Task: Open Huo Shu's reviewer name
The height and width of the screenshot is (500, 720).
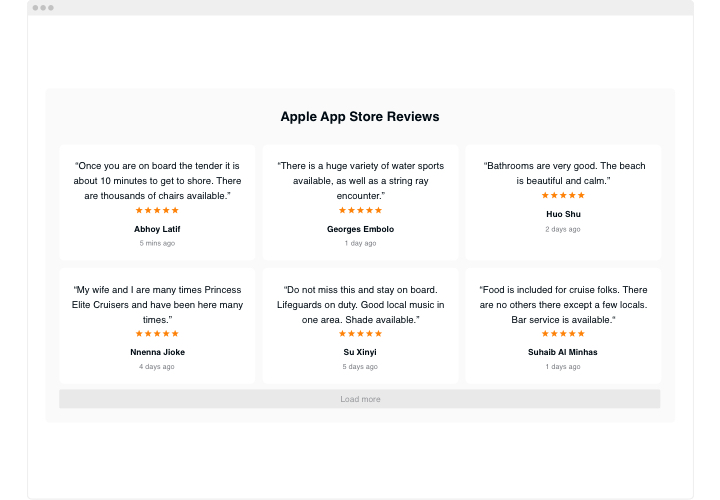Action: pos(563,214)
